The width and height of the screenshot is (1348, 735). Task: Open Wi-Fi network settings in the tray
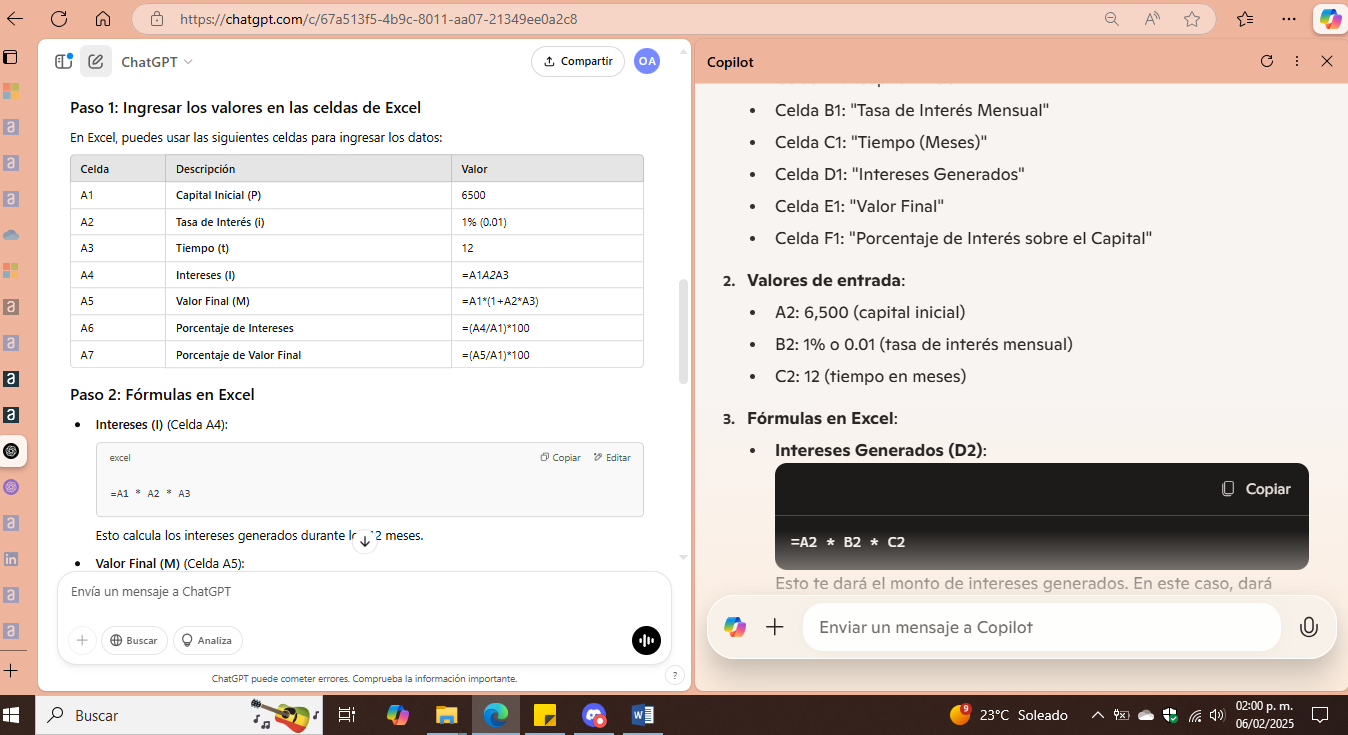[x=1194, y=715]
